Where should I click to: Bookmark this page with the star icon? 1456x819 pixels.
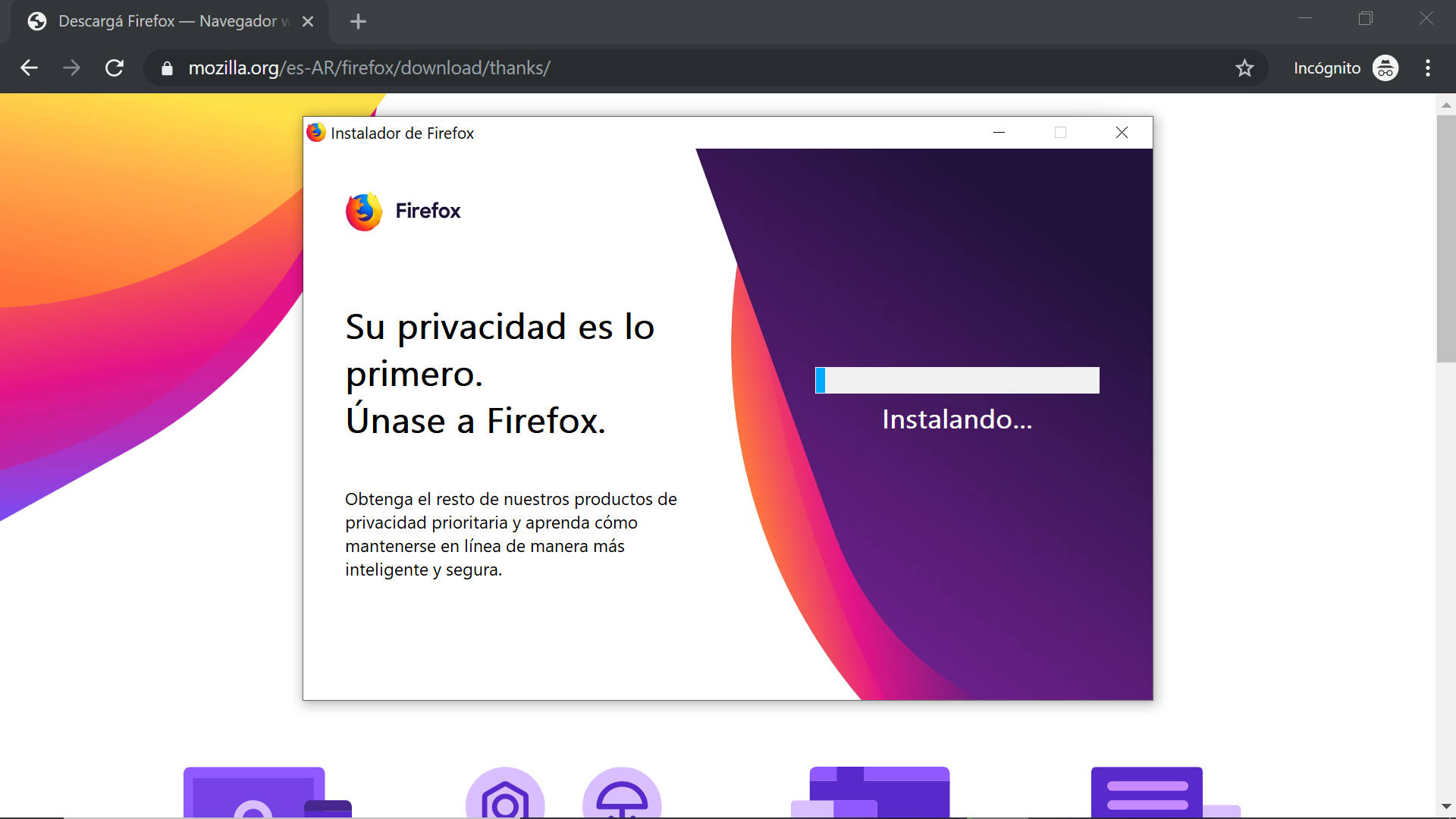1244,68
